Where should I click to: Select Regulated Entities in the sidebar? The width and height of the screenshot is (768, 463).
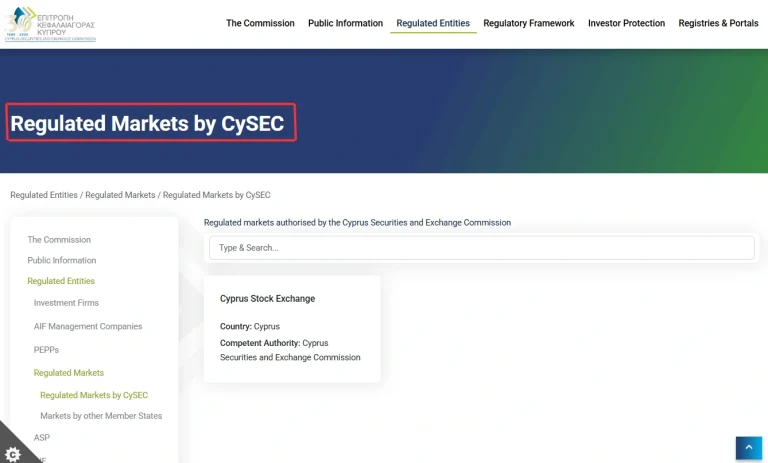click(x=61, y=281)
